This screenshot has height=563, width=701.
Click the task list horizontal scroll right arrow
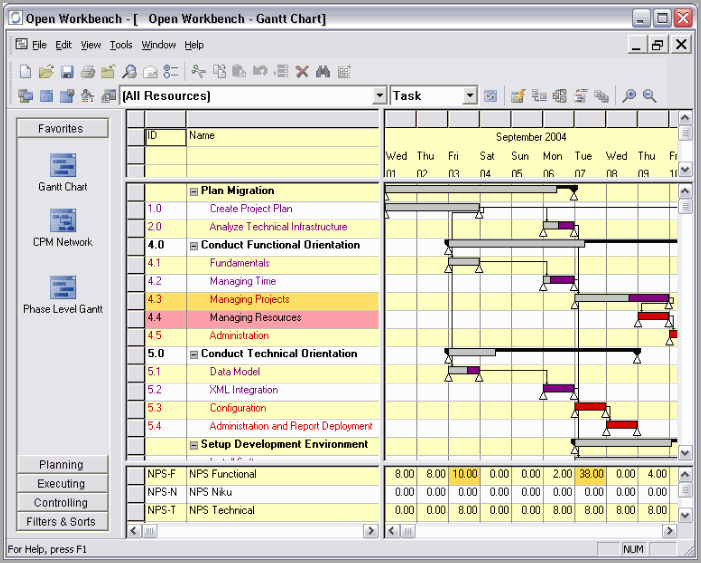pos(370,531)
